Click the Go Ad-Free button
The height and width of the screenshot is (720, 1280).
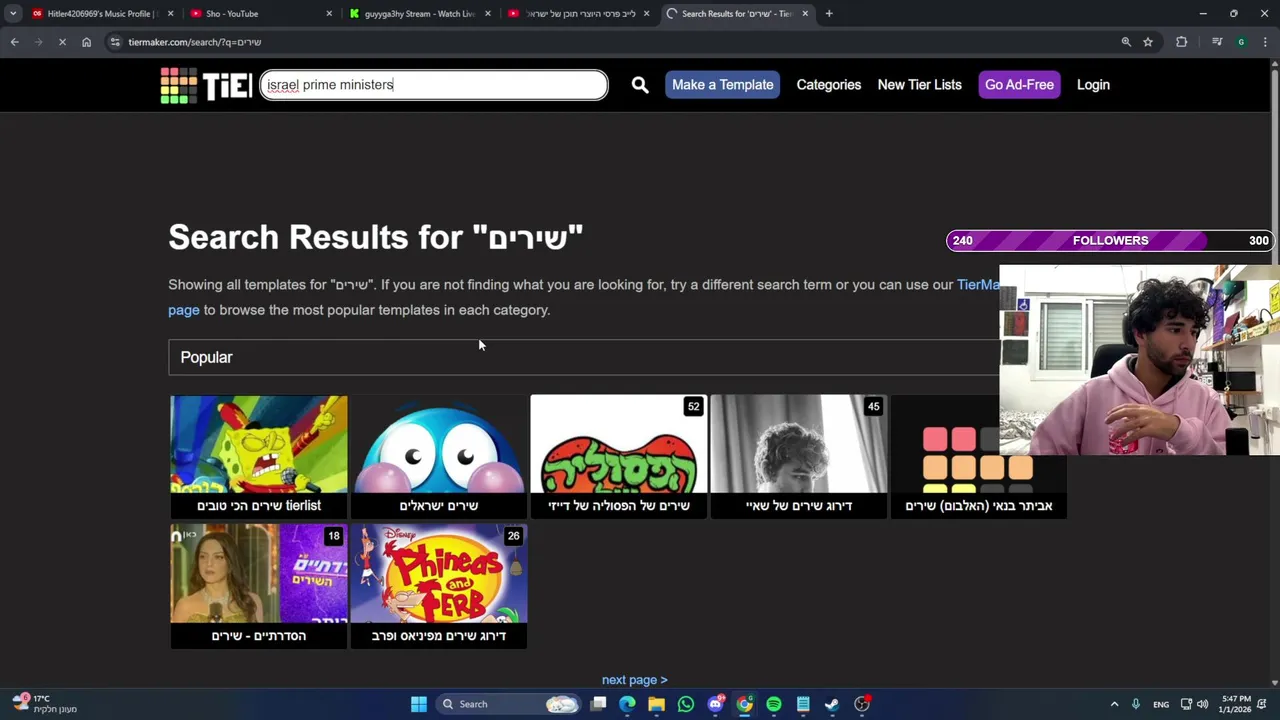pyautogui.click(x=1019, y=85)
